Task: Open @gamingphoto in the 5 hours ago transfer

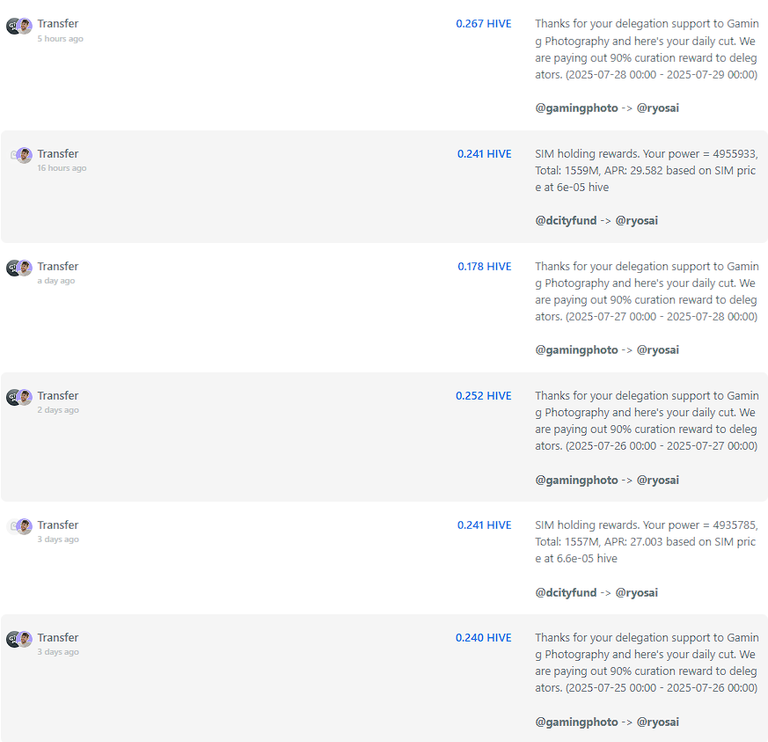Action: (x=576, y=108)
